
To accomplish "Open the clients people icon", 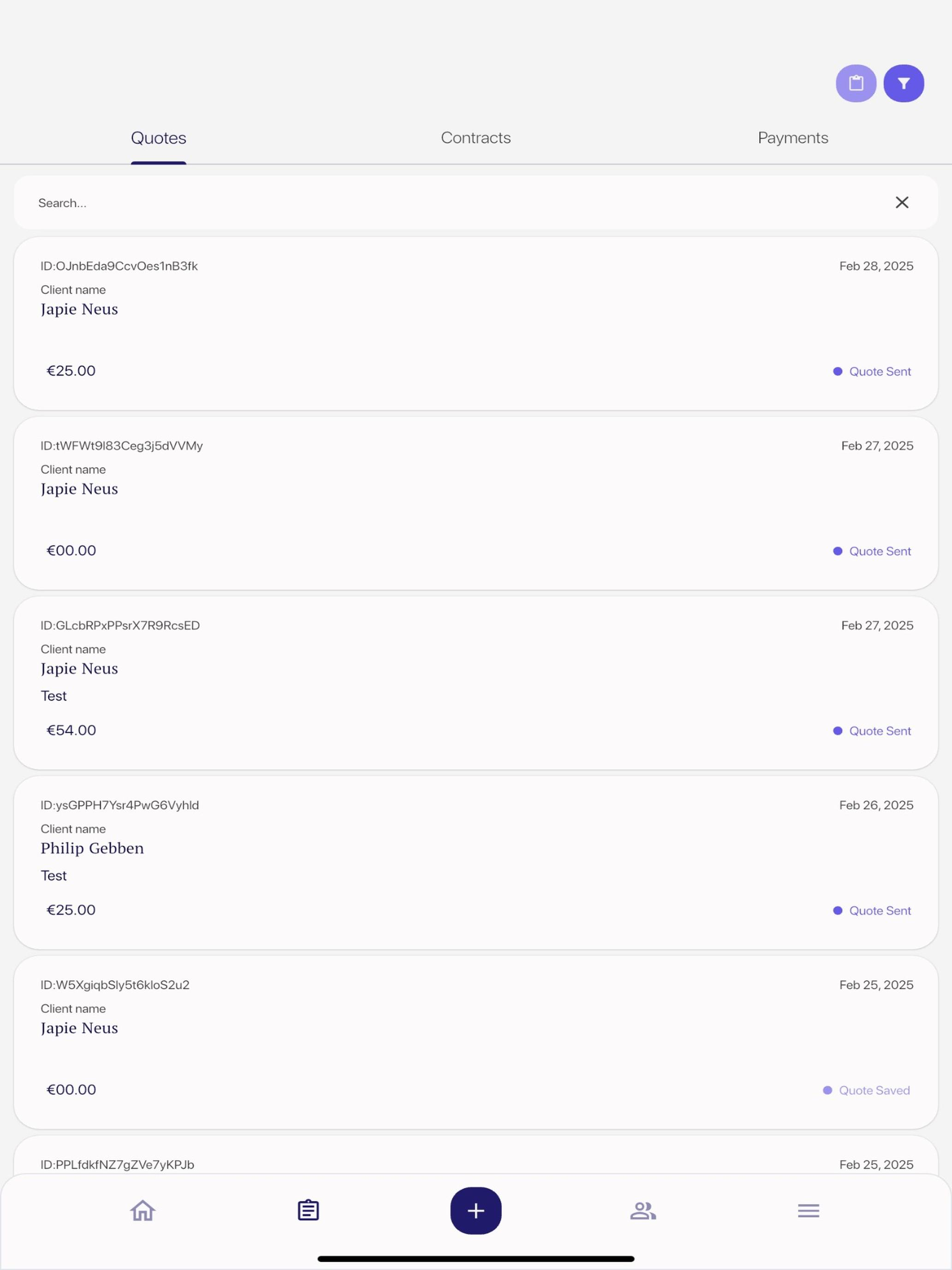I will 643,1210.
